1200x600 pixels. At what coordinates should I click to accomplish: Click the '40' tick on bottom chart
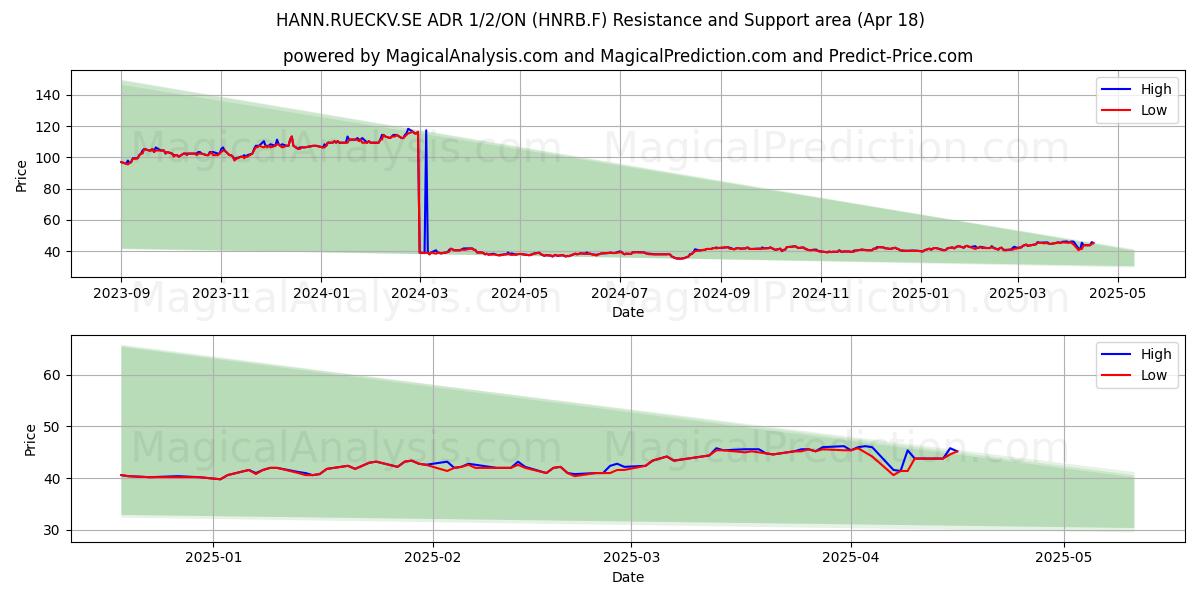pyautogui.click(x=53, y=479)
